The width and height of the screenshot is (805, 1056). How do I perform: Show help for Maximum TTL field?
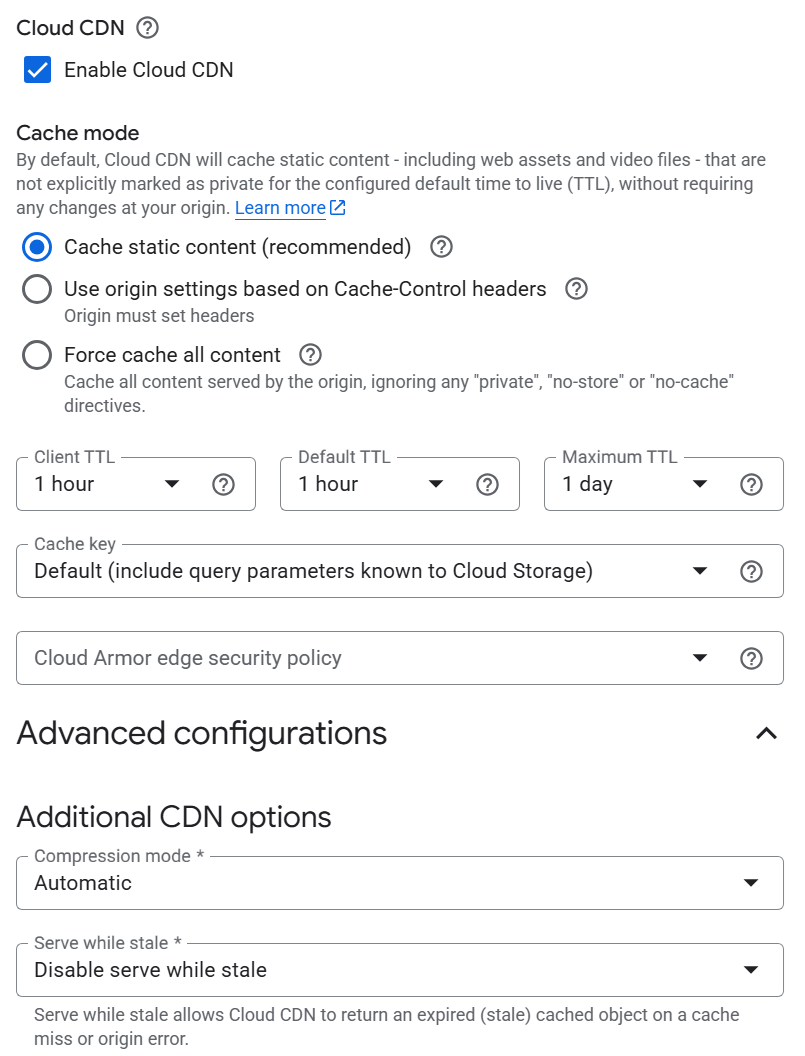click(751, 484)
